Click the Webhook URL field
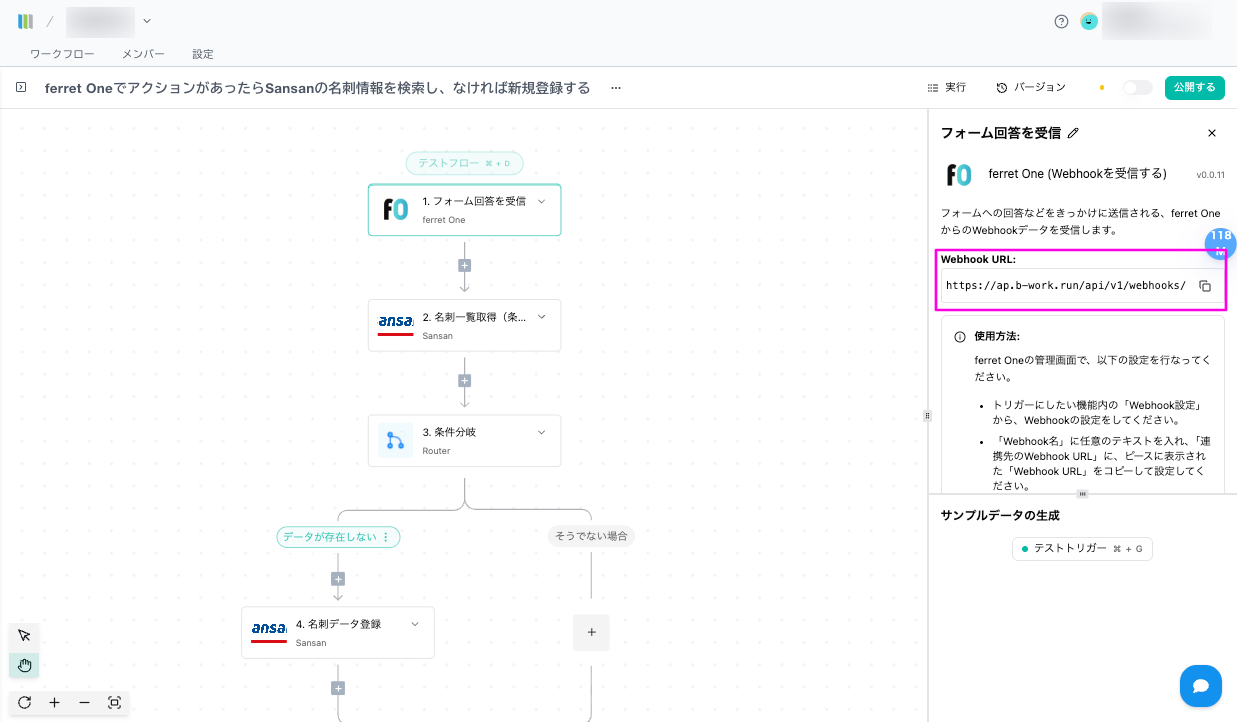This screenshot has height=722, width=1237. (x=1066, y=286)
